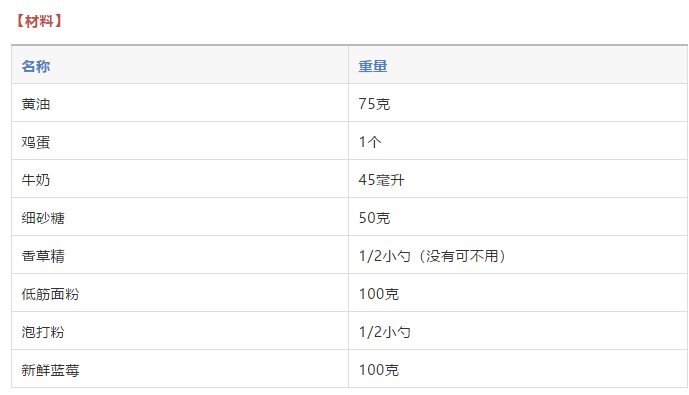The image size is (689, 395).
Task: Click the 50克 weight cell
Action: (x=518, y=217)
